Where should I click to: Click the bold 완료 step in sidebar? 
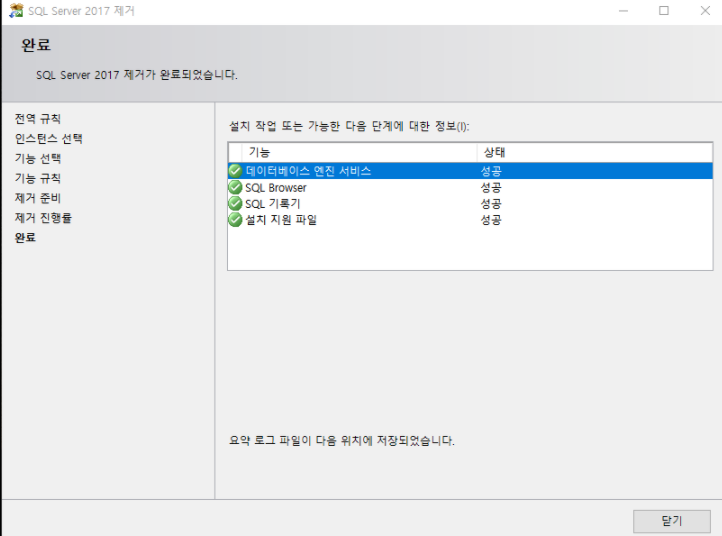[25, 238]
